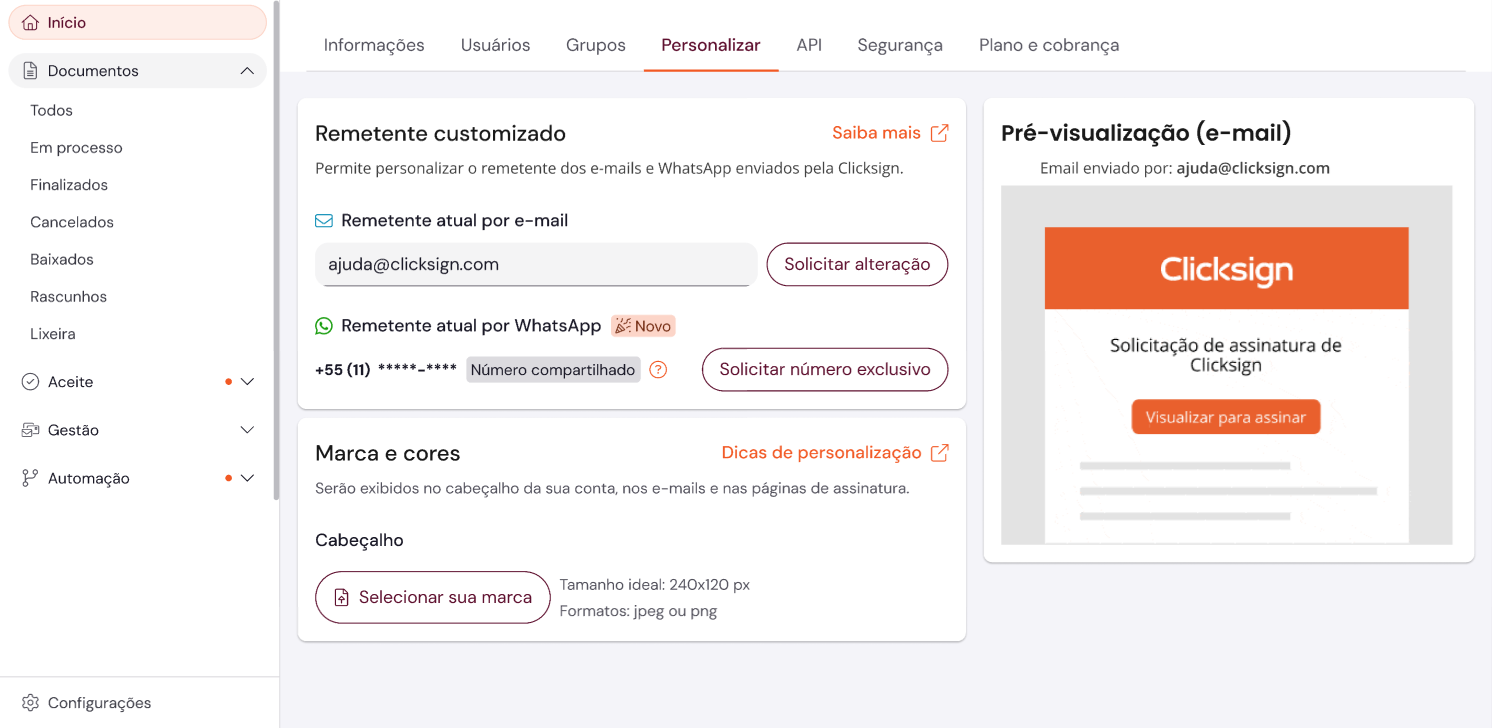Expand the Automação menu chevron
Viewport: 1492px width, 728px height.
click(248, 478)
